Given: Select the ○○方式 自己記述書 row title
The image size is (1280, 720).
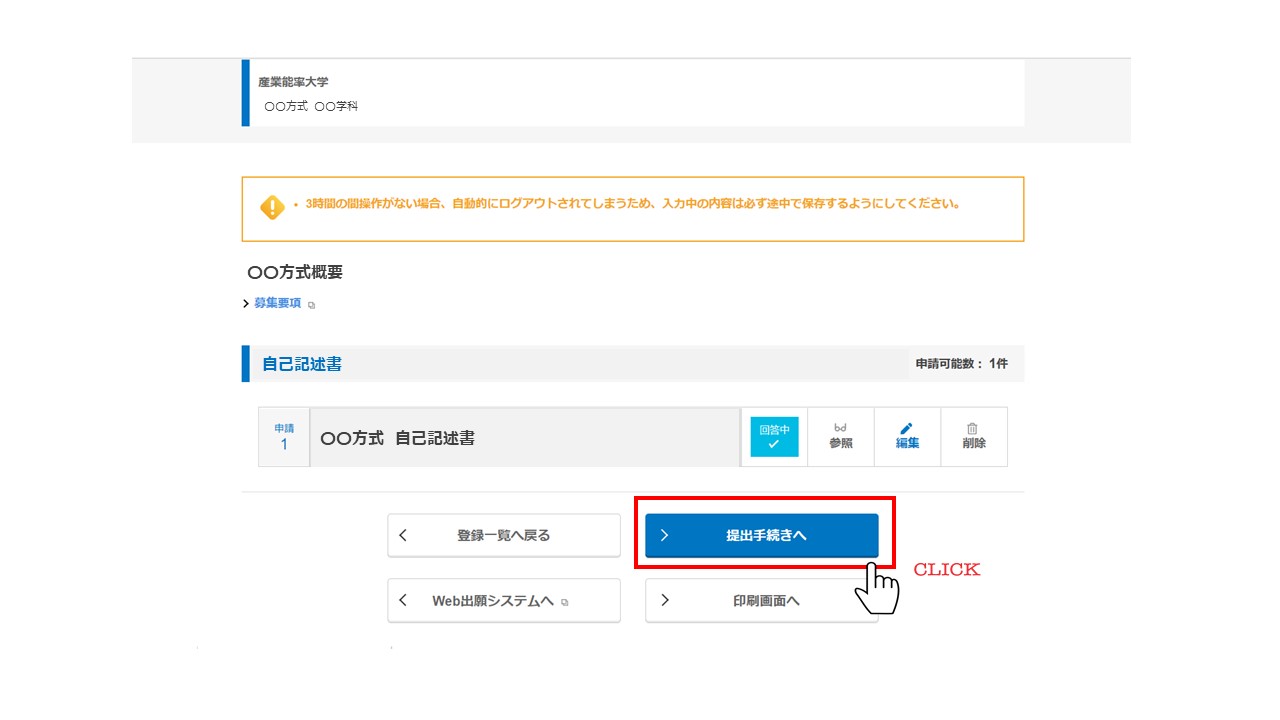Looking at the screenshot, I should click(x=398, y=438).
